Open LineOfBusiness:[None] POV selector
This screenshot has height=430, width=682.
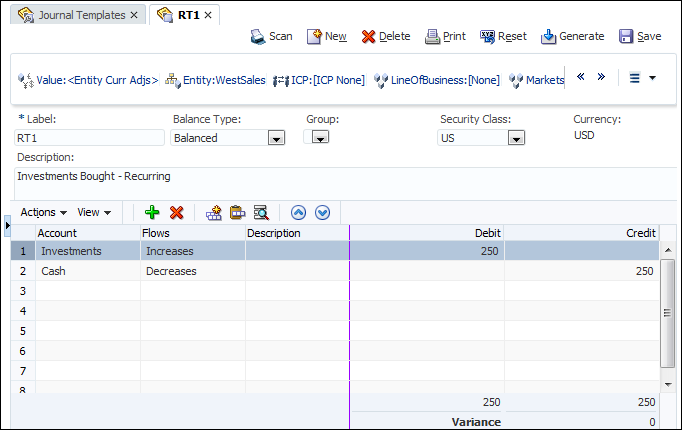point(437,80)
